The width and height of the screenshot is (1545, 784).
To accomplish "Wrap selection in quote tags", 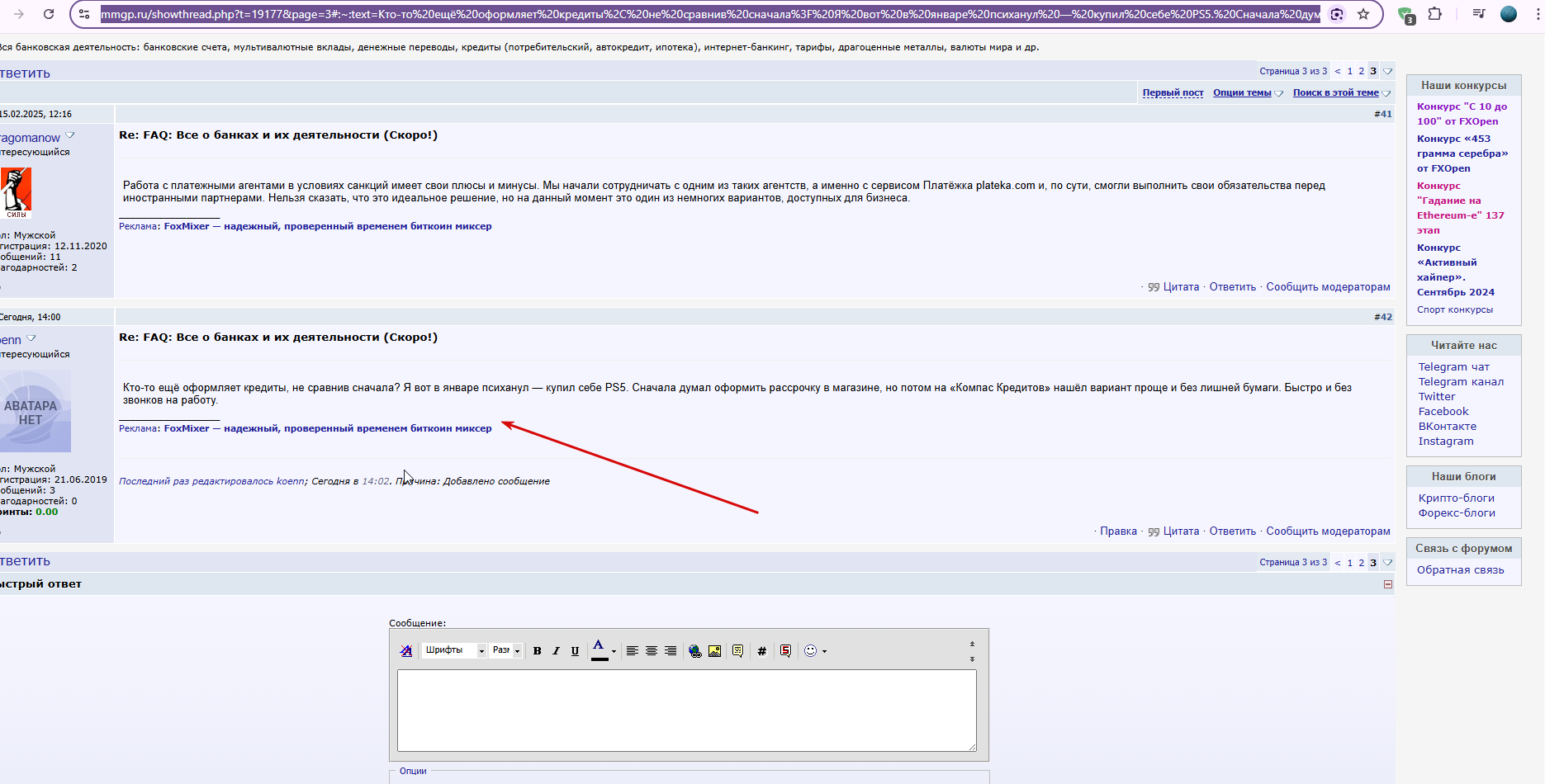I will click(x=737, y=651).
